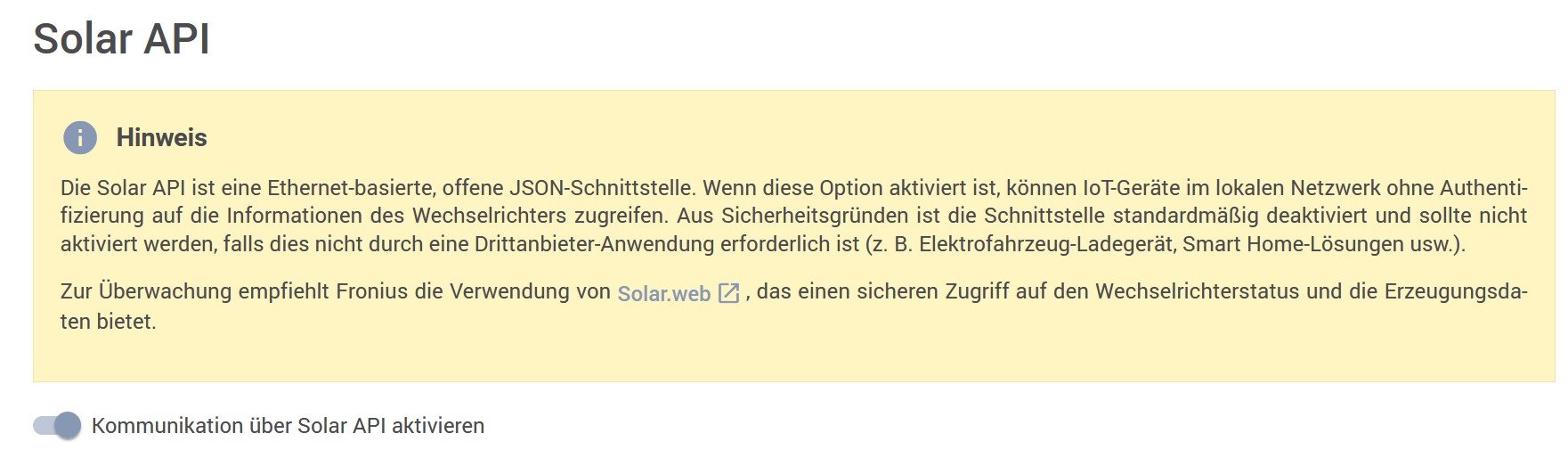Click the external-link icon after Solar.web

[x=728, y=293]
